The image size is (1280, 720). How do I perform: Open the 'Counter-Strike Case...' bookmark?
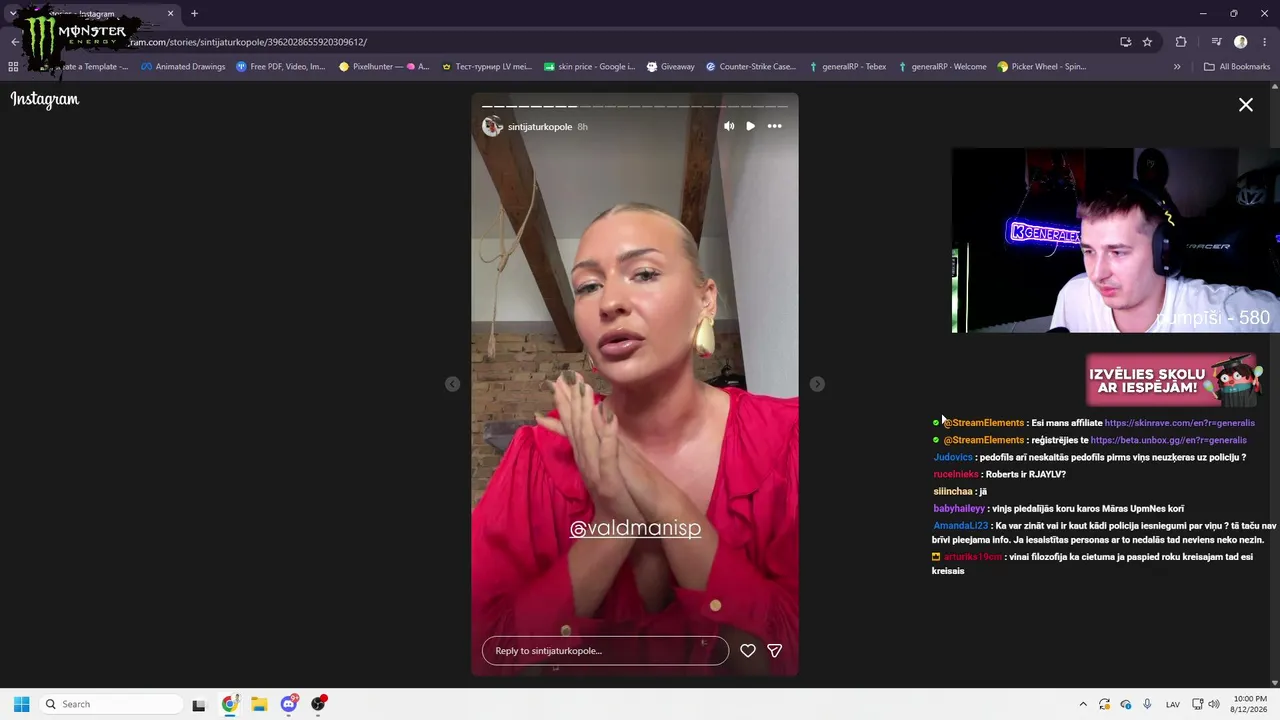751,67
